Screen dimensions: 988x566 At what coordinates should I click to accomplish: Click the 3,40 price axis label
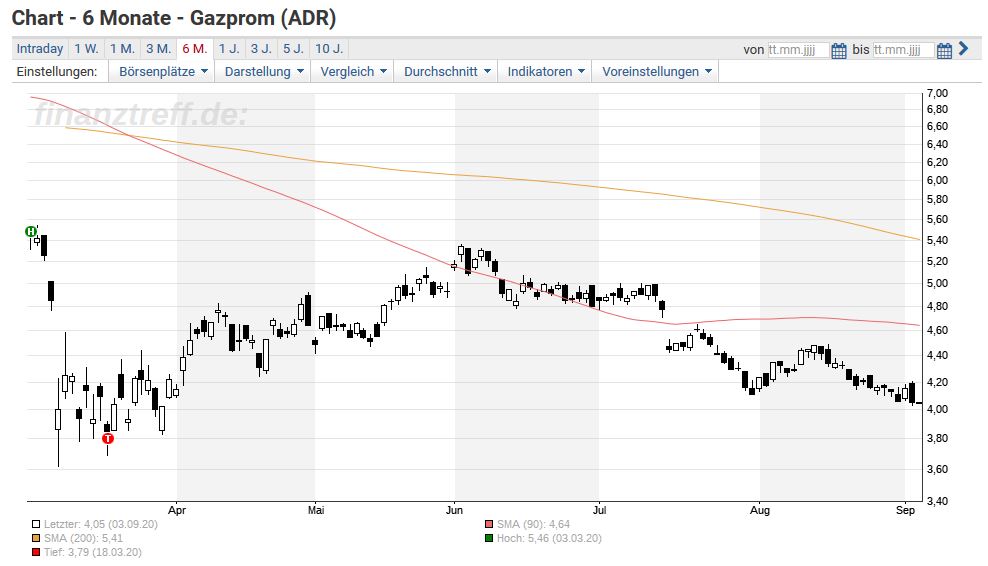click(x=938, y=501)
